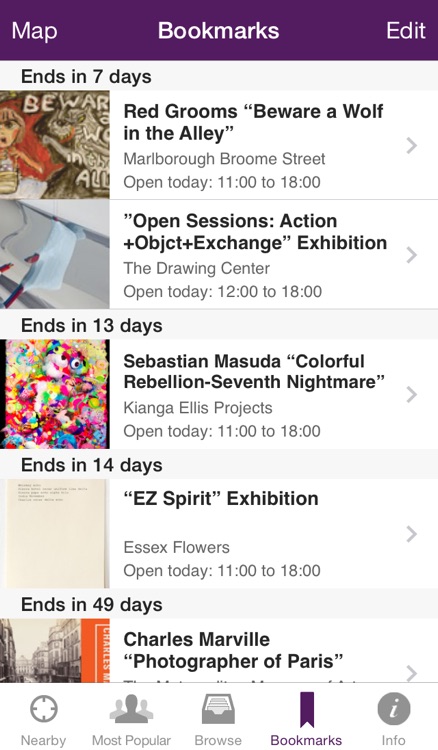View the Charles Marville Paris thumbnail
The image size is (438, 750).
(x=55, y=651)
